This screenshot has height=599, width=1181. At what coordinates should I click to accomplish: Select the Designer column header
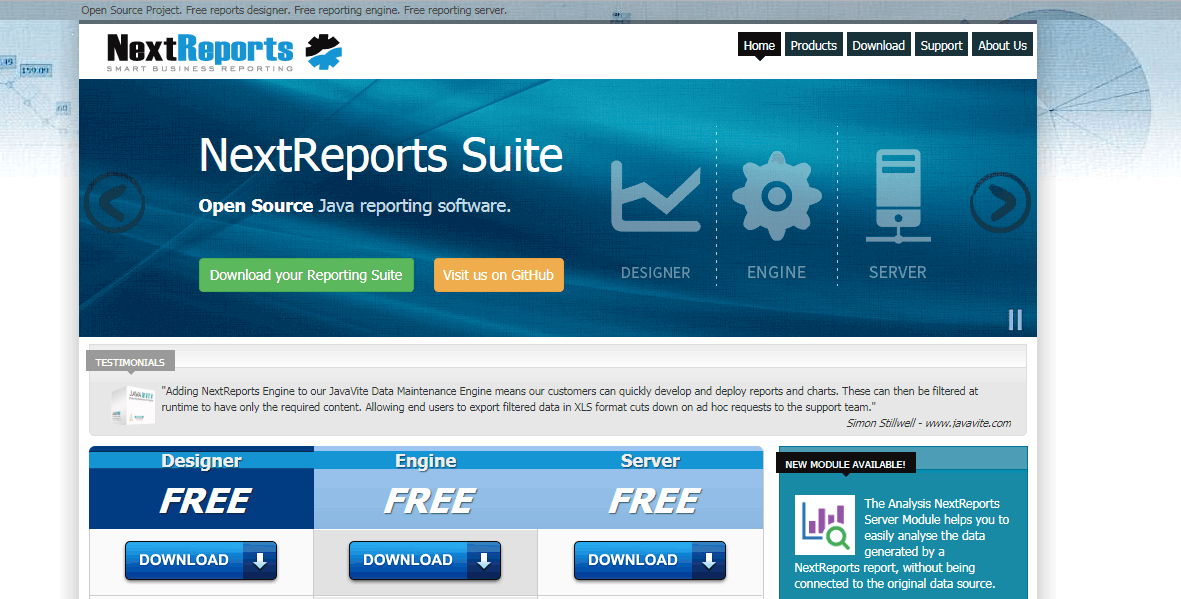(x=201, y=460)
